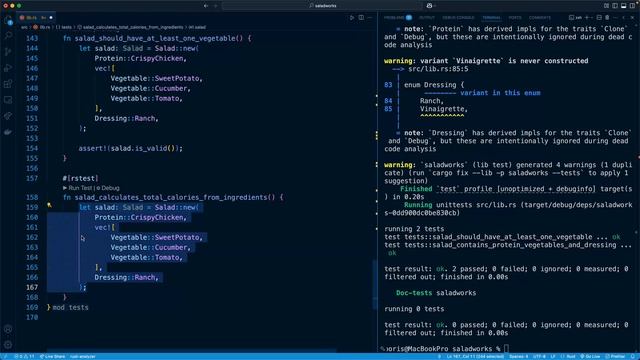
Task: Switch to the Comments panel tab
Action: [x=540, y=18]
